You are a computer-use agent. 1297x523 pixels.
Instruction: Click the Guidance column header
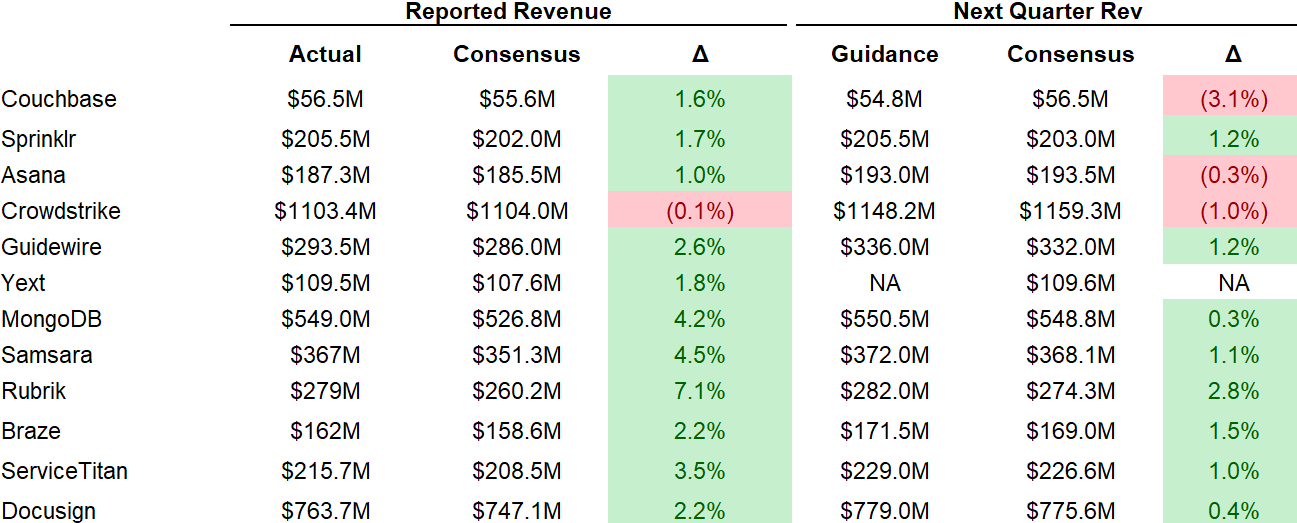(x=884, y=54)
